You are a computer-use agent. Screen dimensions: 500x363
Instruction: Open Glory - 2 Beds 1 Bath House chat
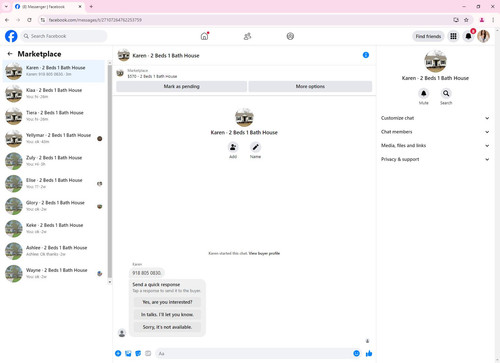pos(54,206)
